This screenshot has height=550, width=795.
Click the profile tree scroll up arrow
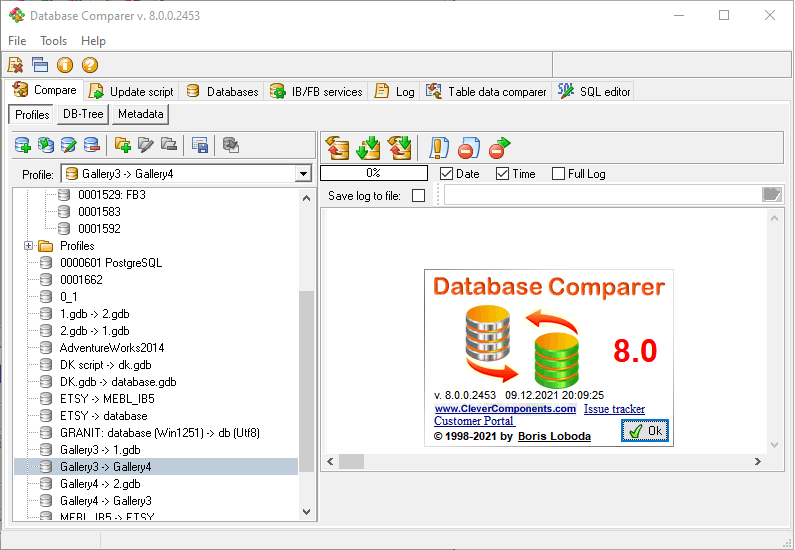306,198
